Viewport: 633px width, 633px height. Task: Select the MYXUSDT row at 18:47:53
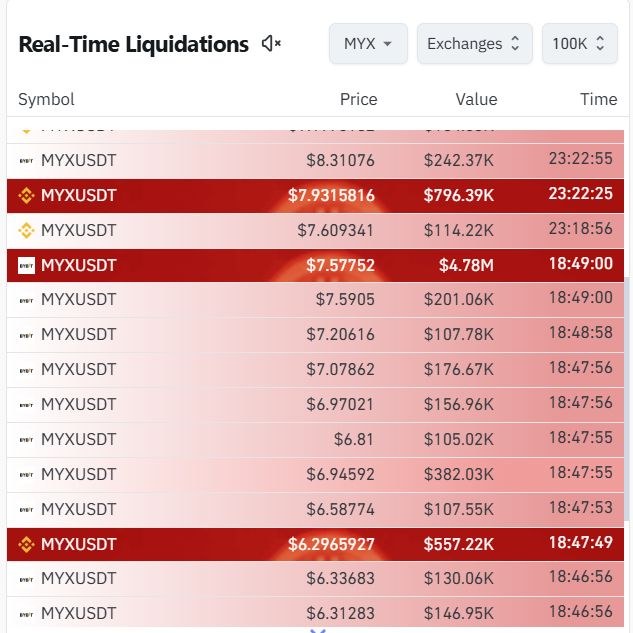[315, 509]
